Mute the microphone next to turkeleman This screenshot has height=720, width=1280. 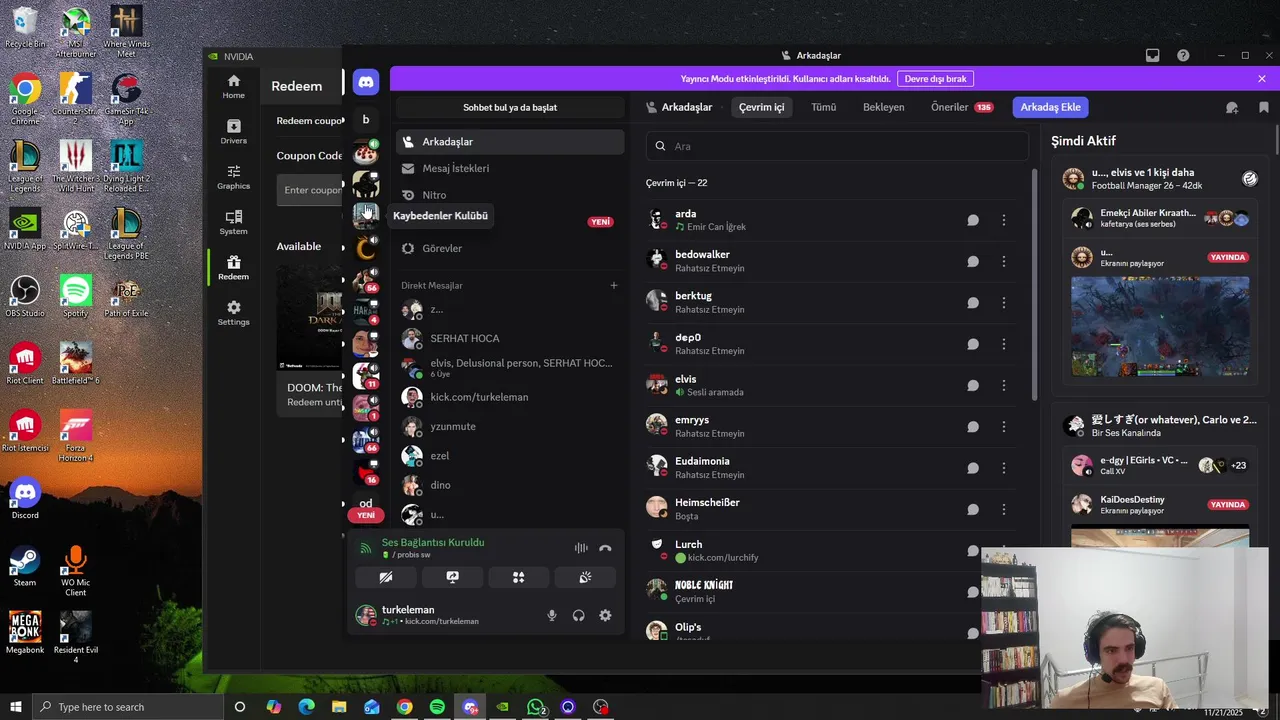point(551,616)
